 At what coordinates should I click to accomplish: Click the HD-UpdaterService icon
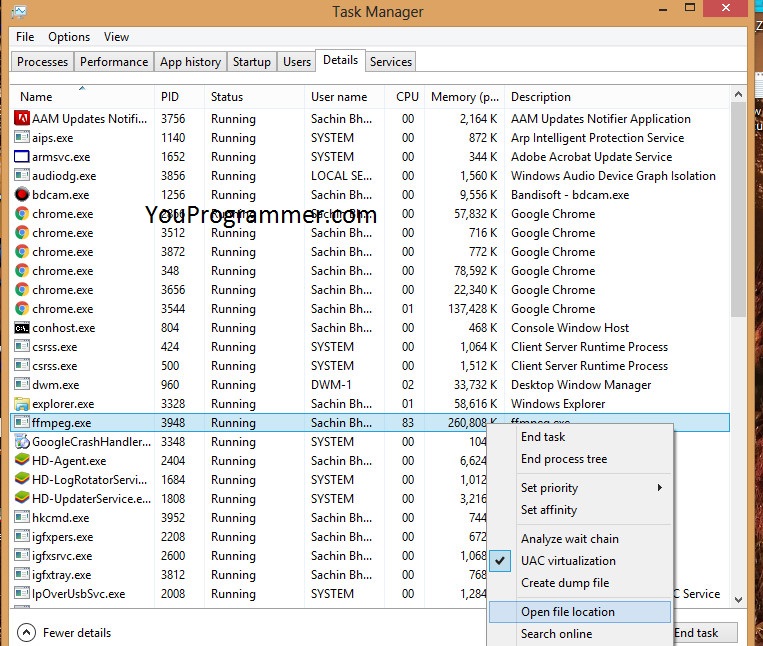coord(22,498)
